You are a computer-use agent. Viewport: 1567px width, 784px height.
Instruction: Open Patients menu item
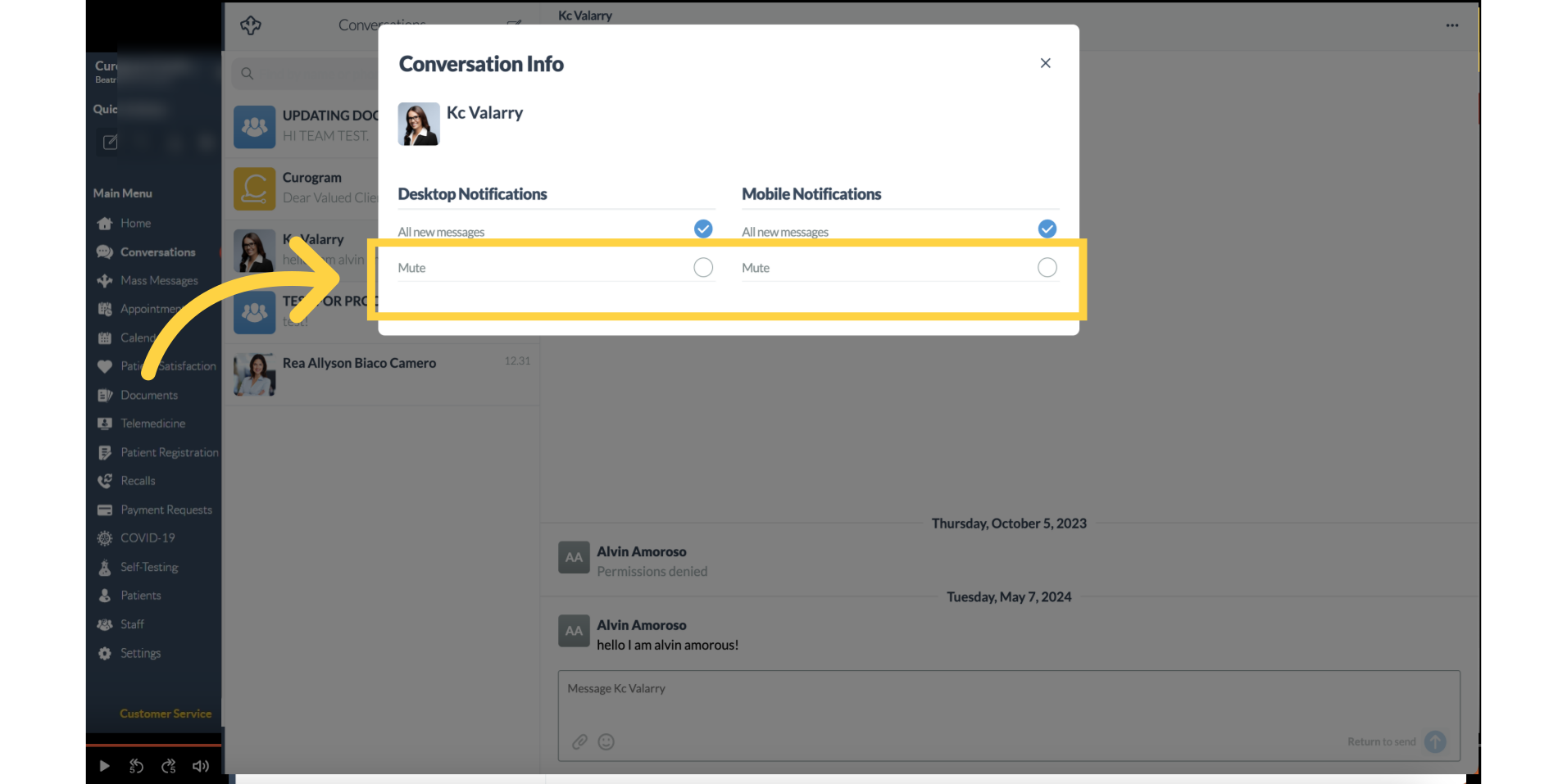[x=140, y=596]
